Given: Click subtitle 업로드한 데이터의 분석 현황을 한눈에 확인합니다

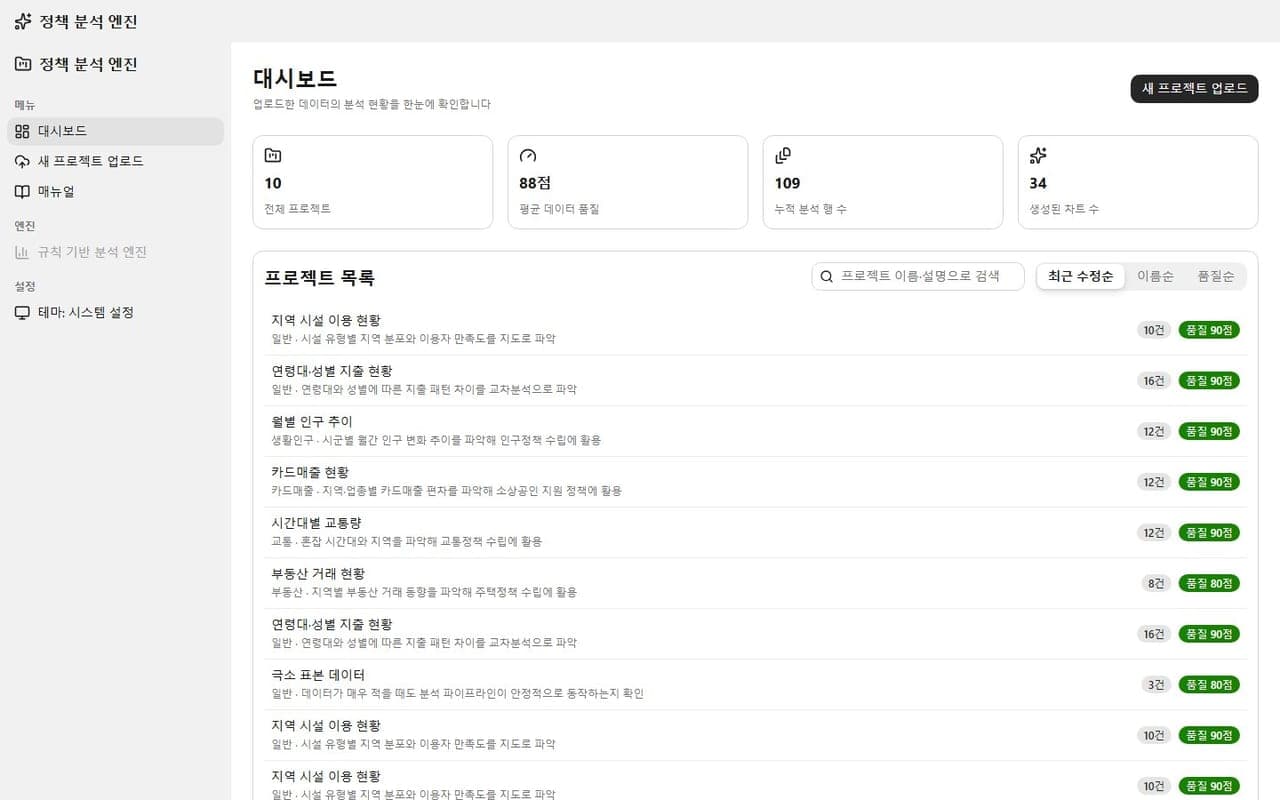Looking at the screenshot, I should pyautogui.click(x=372, y=104).
